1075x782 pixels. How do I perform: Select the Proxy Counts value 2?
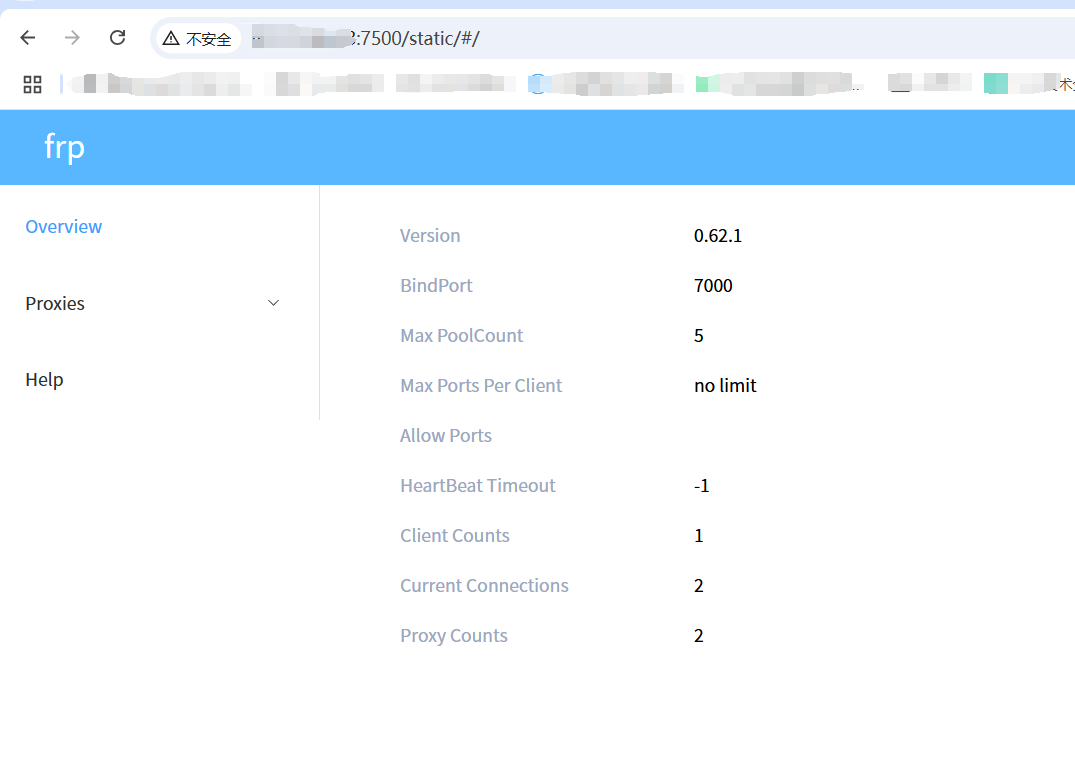[699, 636]
